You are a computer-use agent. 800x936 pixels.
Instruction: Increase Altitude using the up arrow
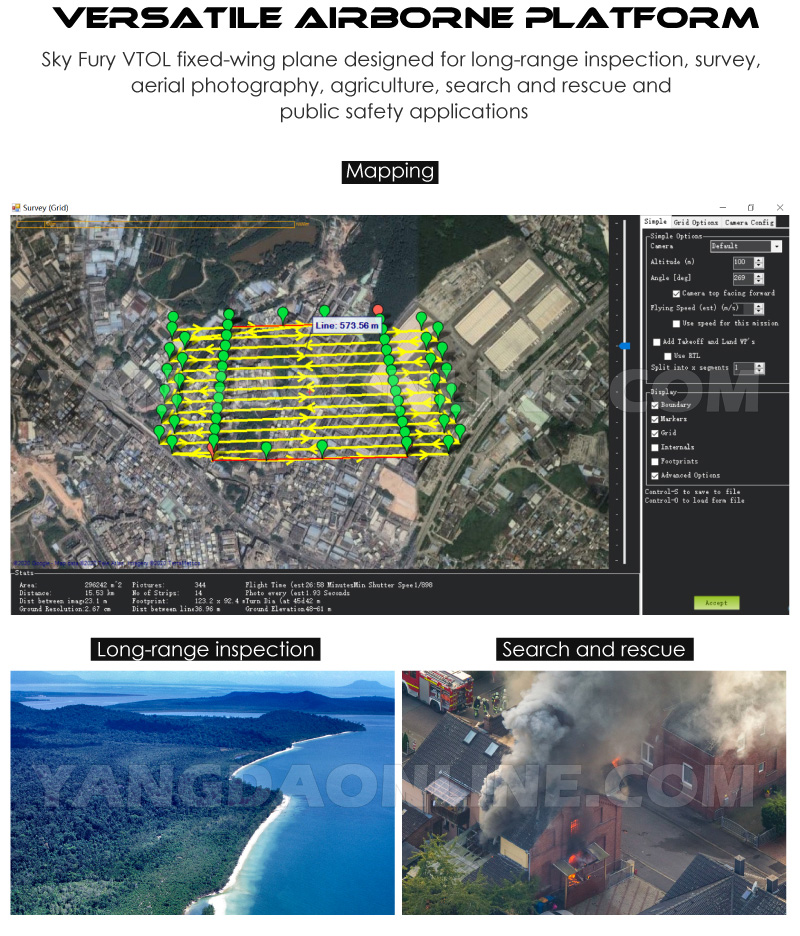(759, 259)
